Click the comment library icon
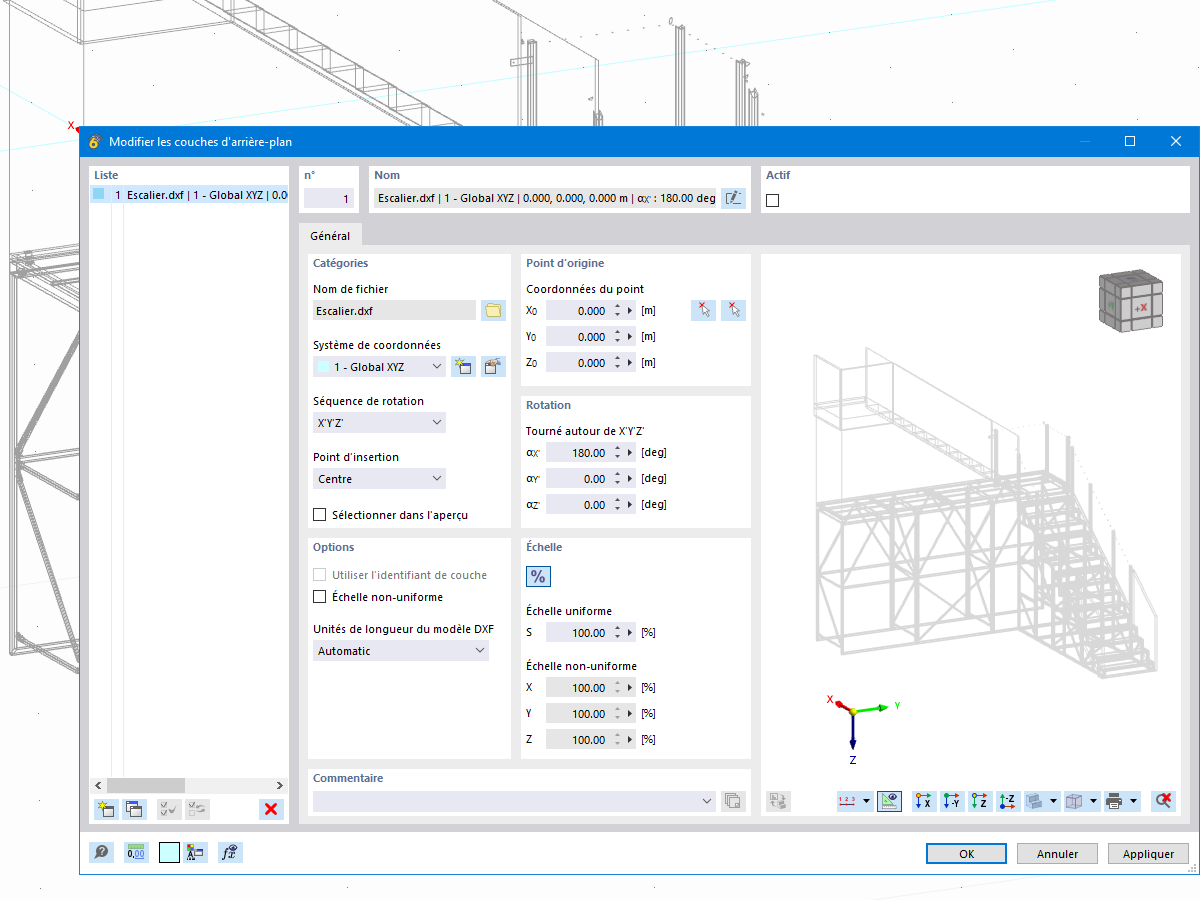The height and width of the screenshot is (900, 1200). (x=733, y=801)
